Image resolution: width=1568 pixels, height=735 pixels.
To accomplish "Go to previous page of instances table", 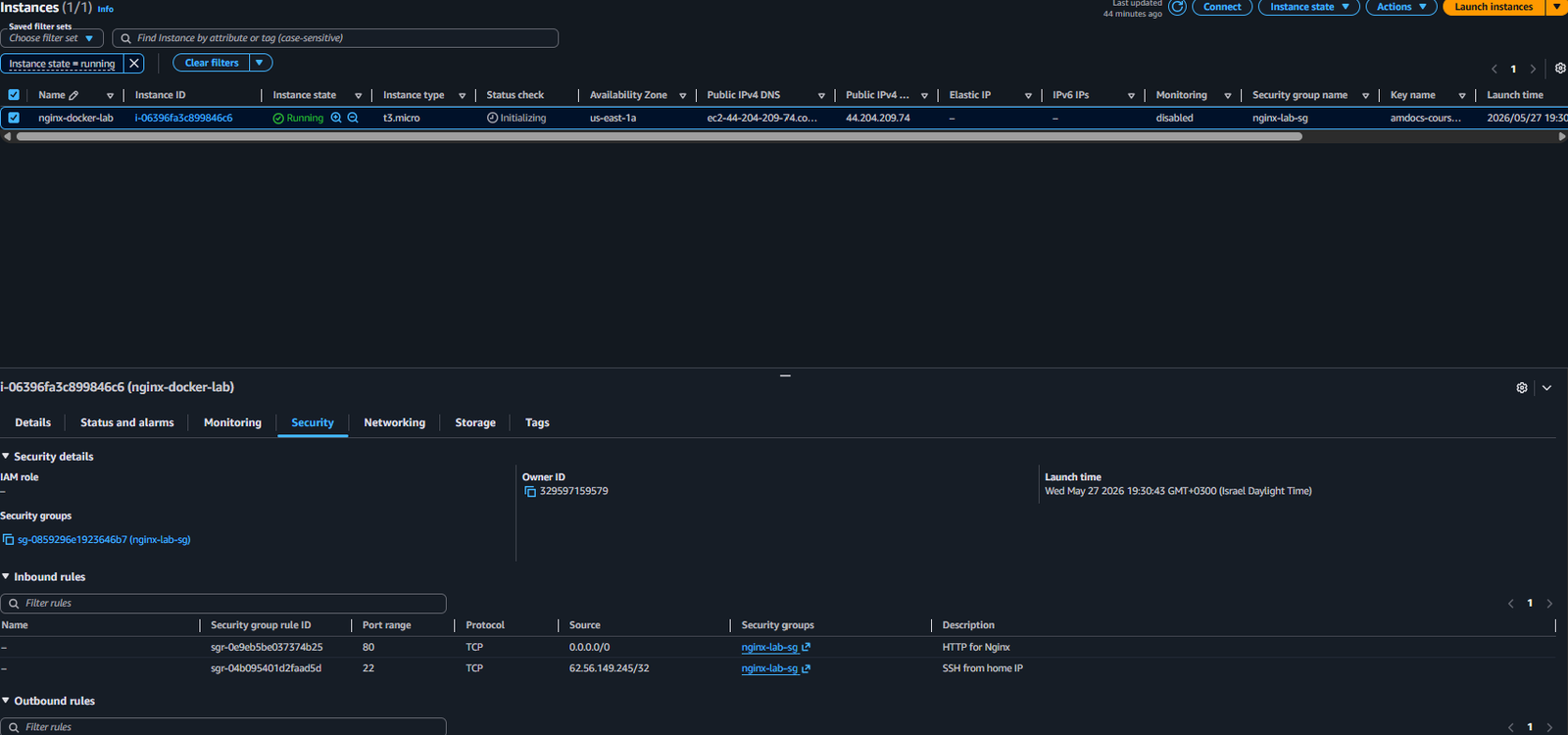I will coord(1494,69).
